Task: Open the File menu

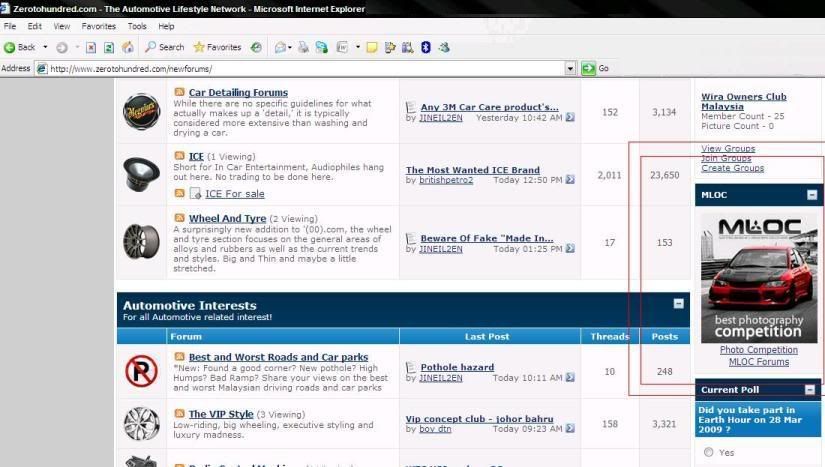Action: click(10, 26)
